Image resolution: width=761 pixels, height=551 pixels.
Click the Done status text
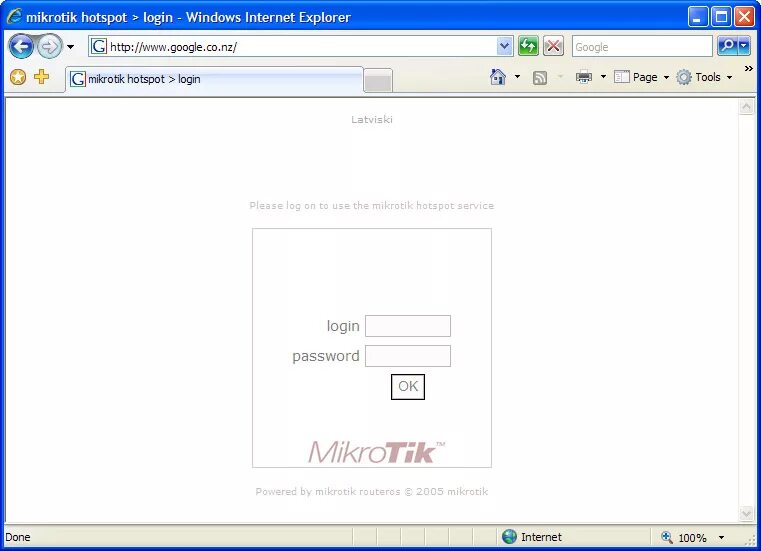tap(17, 537)
